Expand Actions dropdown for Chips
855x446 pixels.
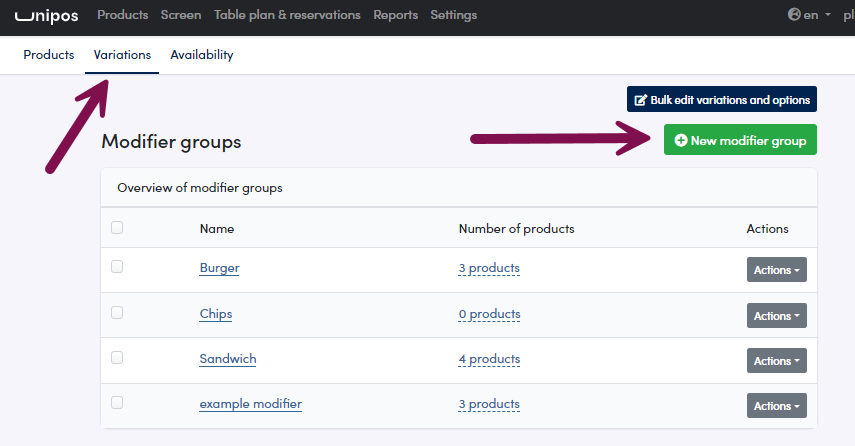(776, 316)
